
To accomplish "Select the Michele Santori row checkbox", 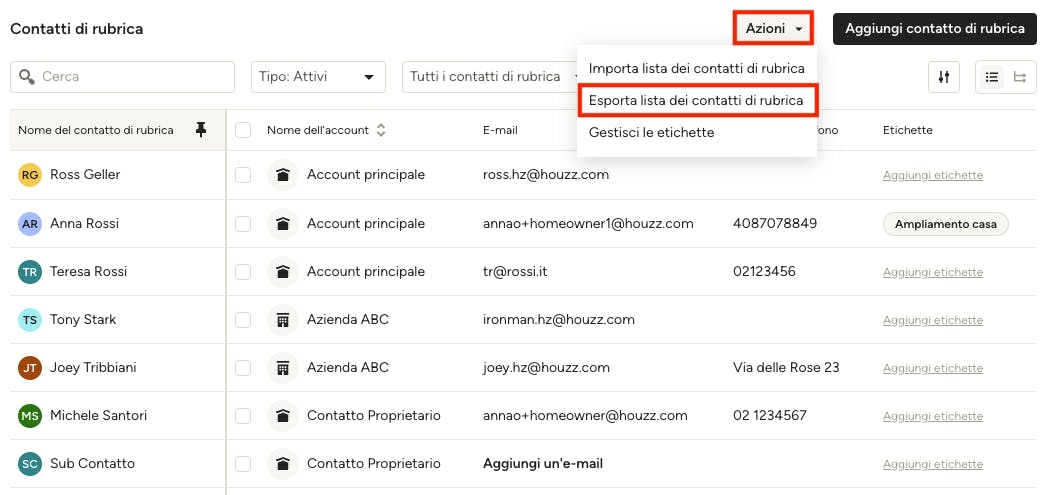I will coord(243,416).
